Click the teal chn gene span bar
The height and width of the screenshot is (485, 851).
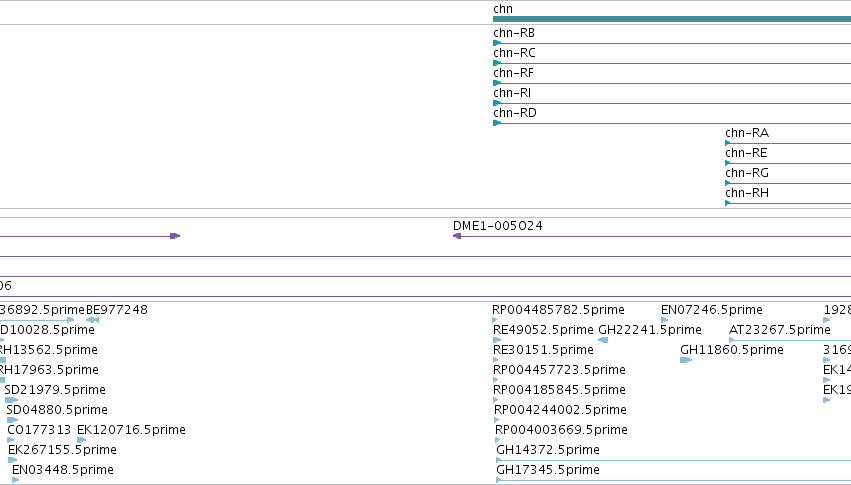tap(672, 19)
